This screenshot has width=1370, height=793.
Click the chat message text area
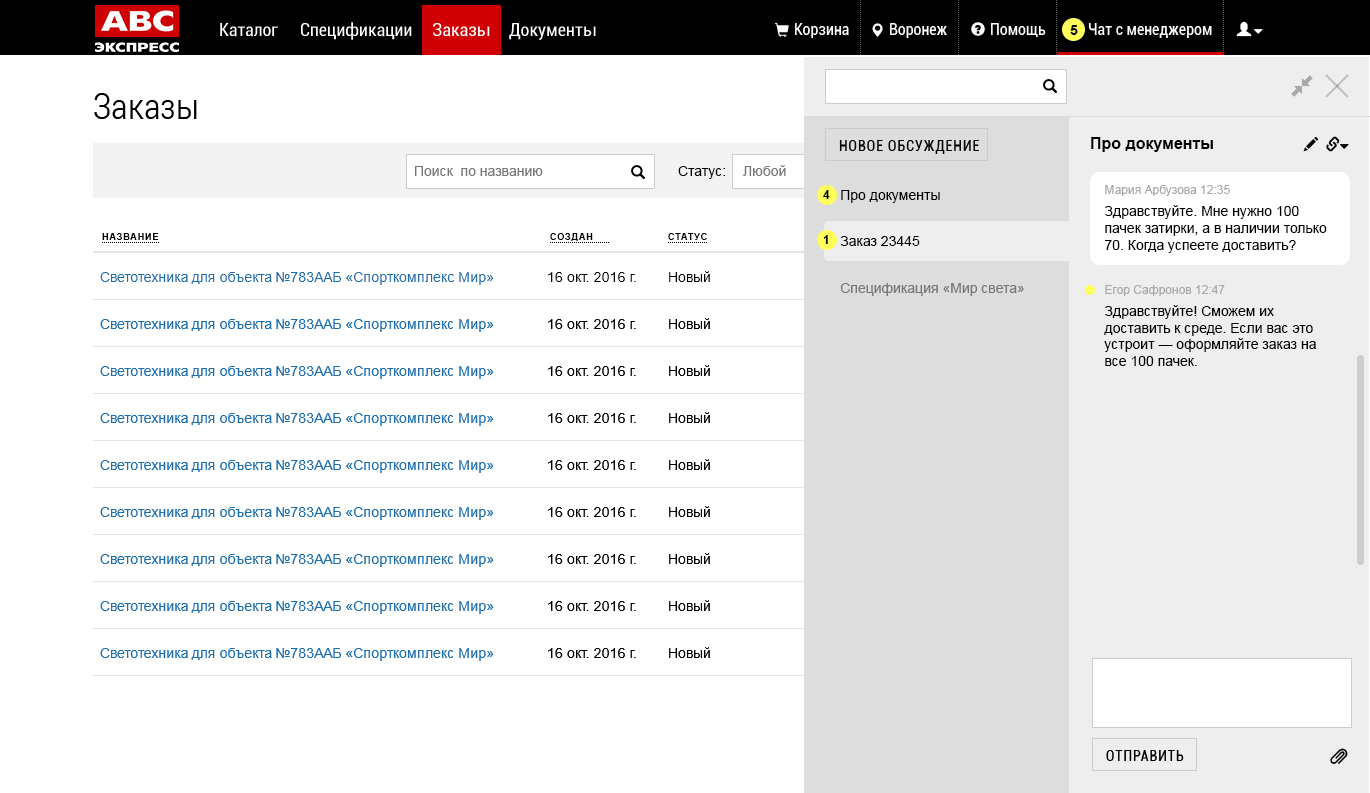tap(1221, 692)
